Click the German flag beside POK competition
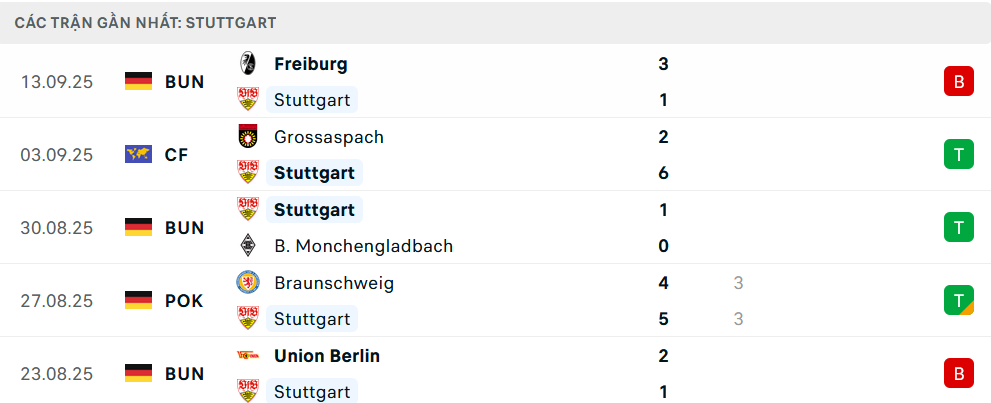The width and height of the screenshot is (991, 403). click(x=138, y=301)
